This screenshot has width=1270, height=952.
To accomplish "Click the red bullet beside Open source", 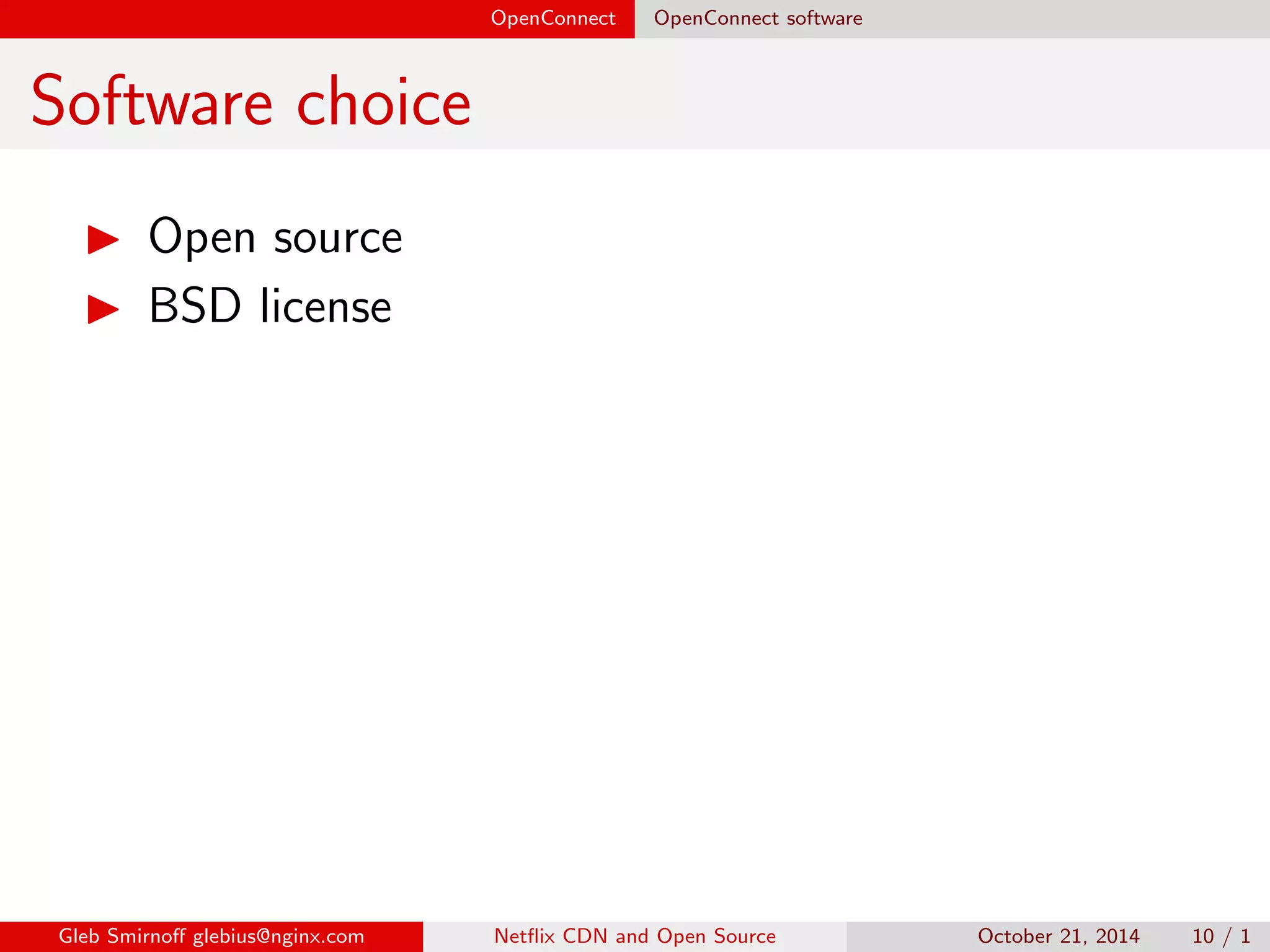I will click(103, 240).
